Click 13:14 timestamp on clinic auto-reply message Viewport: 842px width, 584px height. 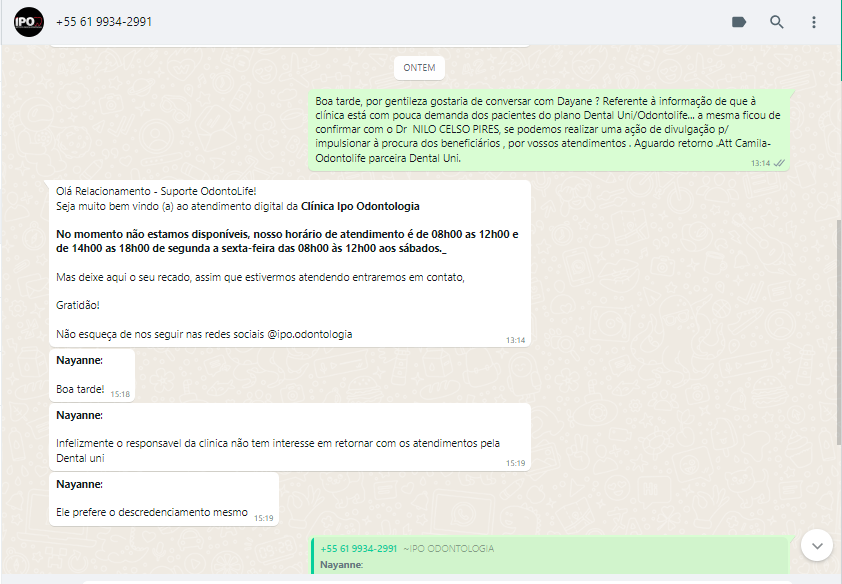(x=516, y=340)
